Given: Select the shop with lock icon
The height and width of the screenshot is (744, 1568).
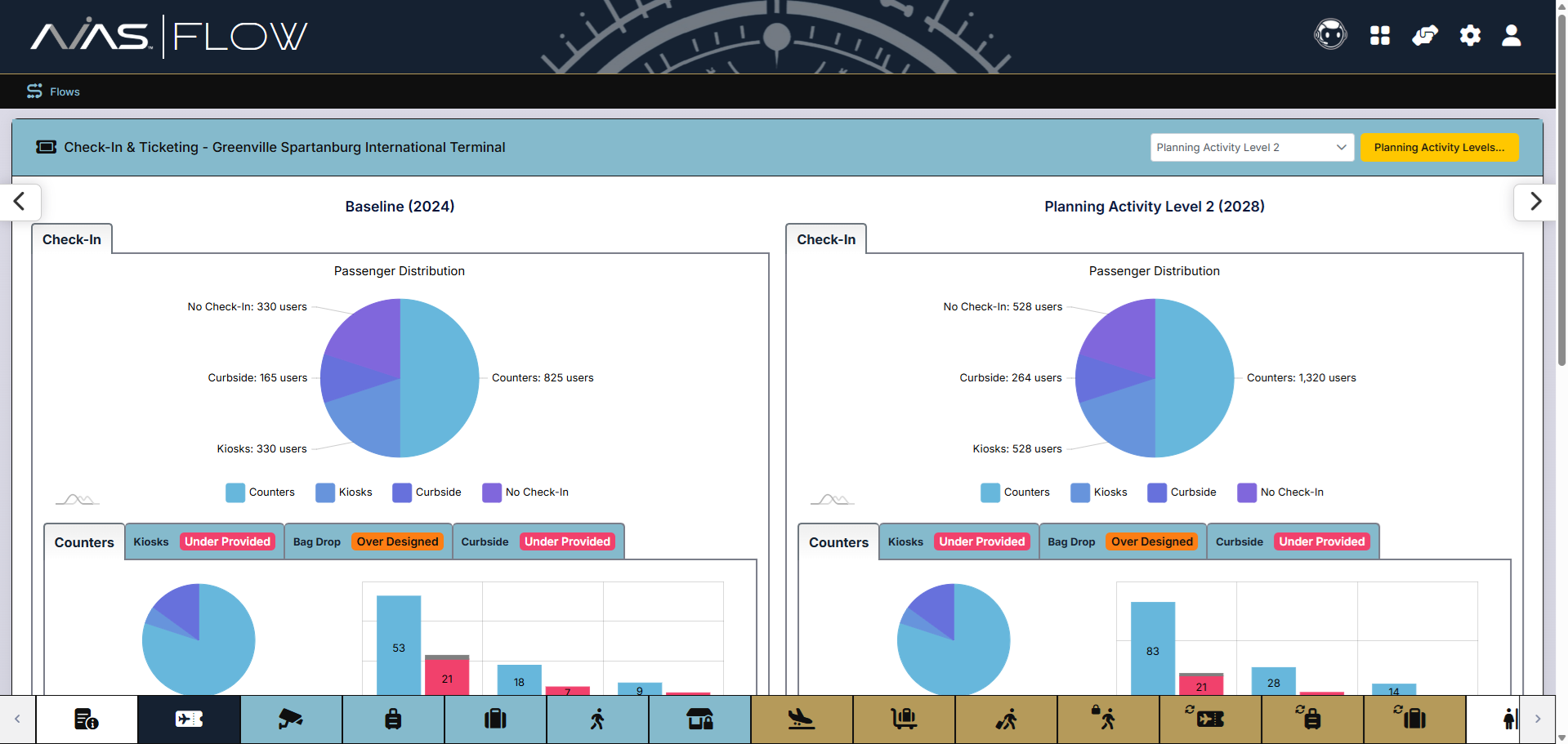Looking at the screenshot, I should click(x=699, y=719).
